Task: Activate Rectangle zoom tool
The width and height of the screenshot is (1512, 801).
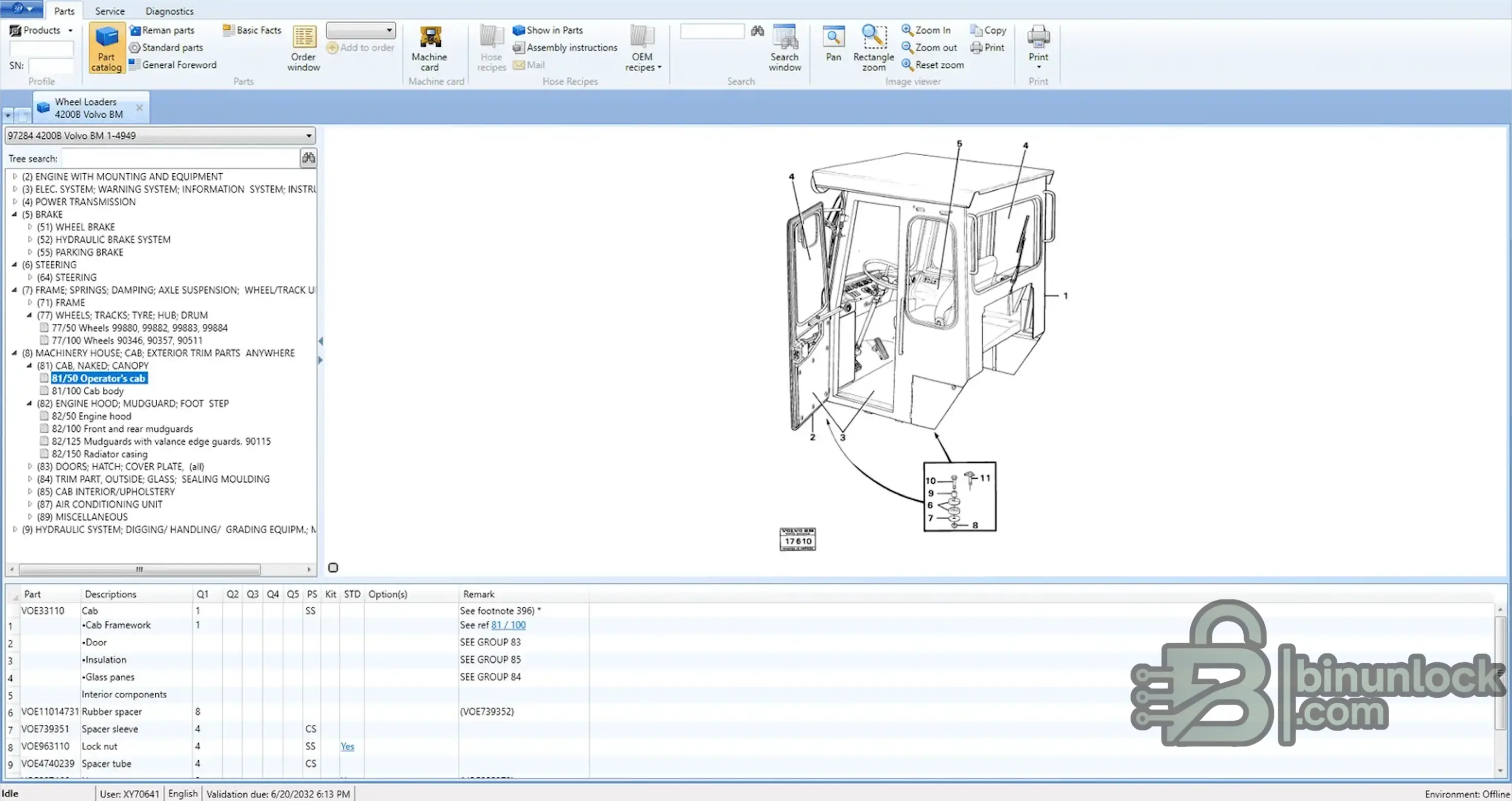Action: click(873, 48)
